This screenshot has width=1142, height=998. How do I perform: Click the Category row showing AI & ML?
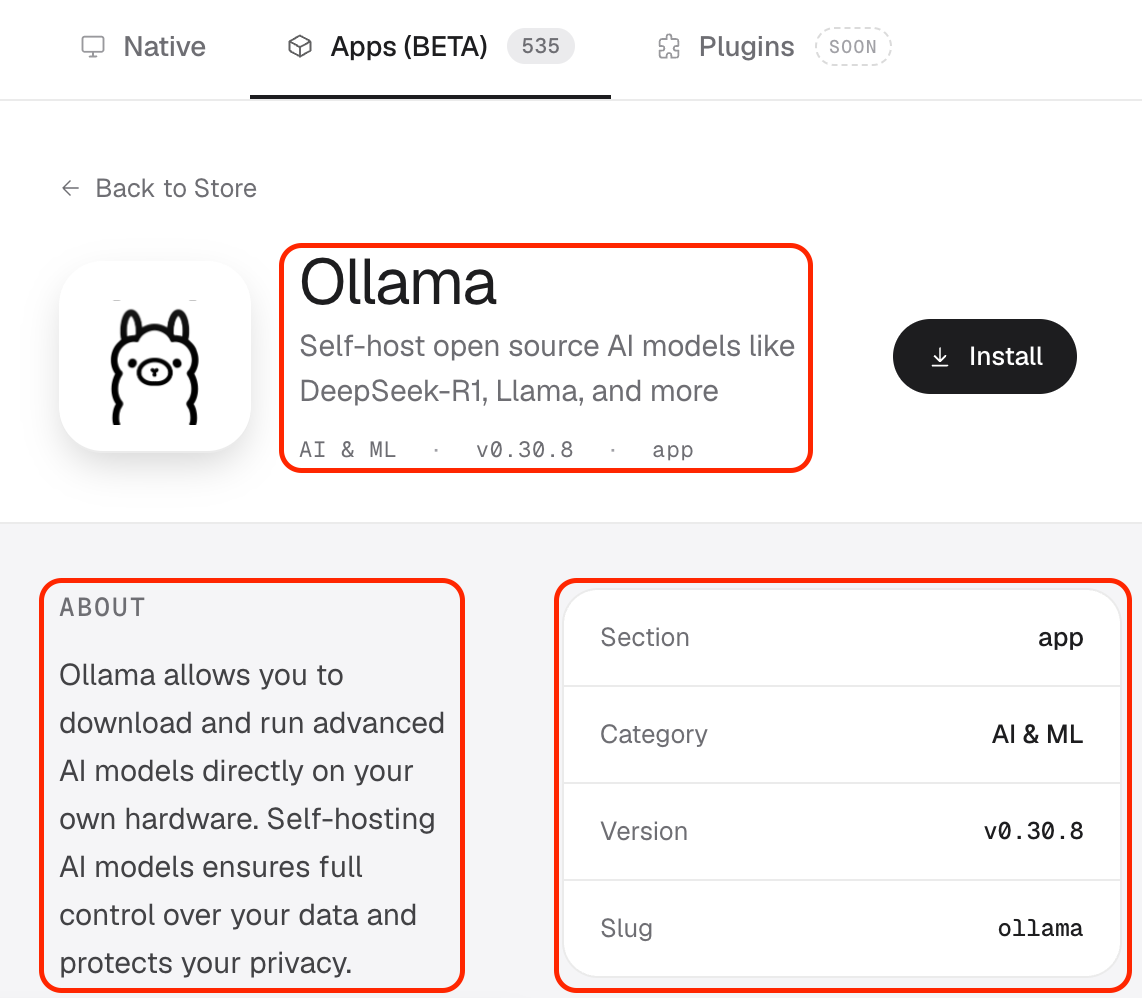tap(842, 734)
